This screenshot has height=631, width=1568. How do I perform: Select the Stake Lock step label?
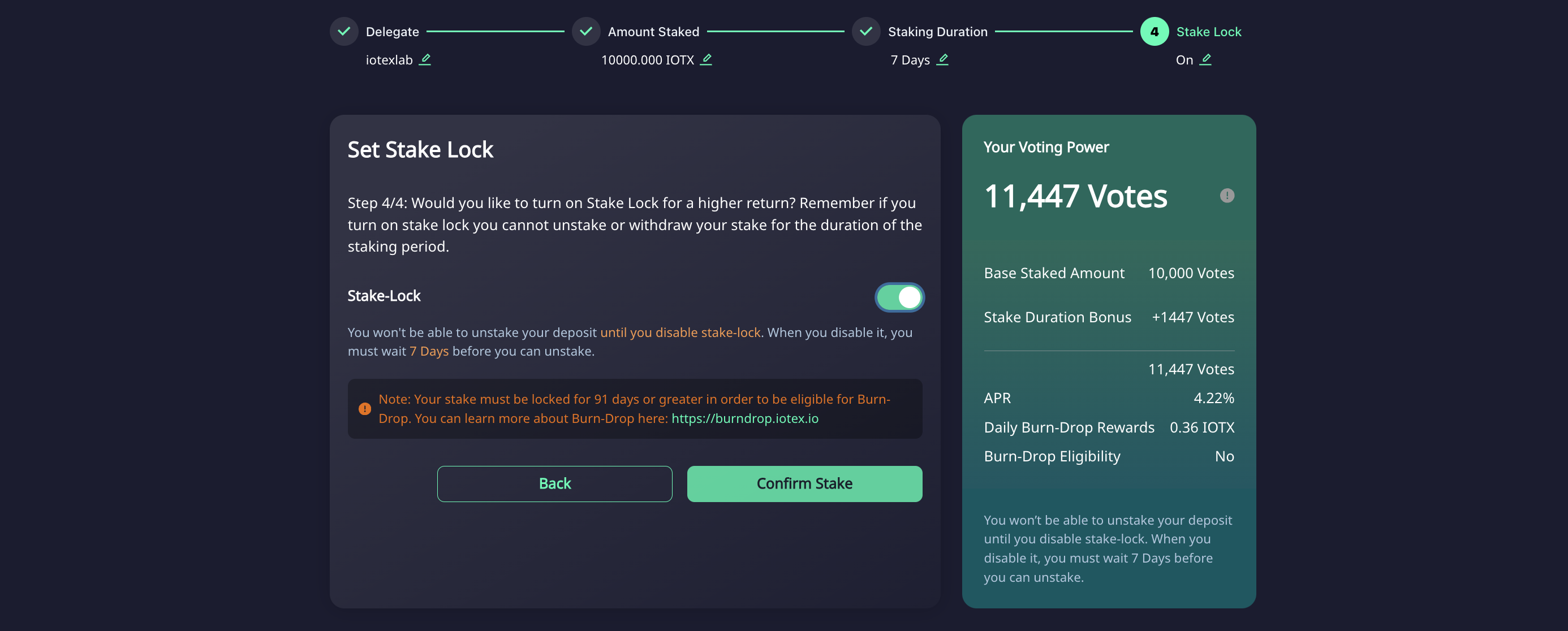coord(1208,32)
